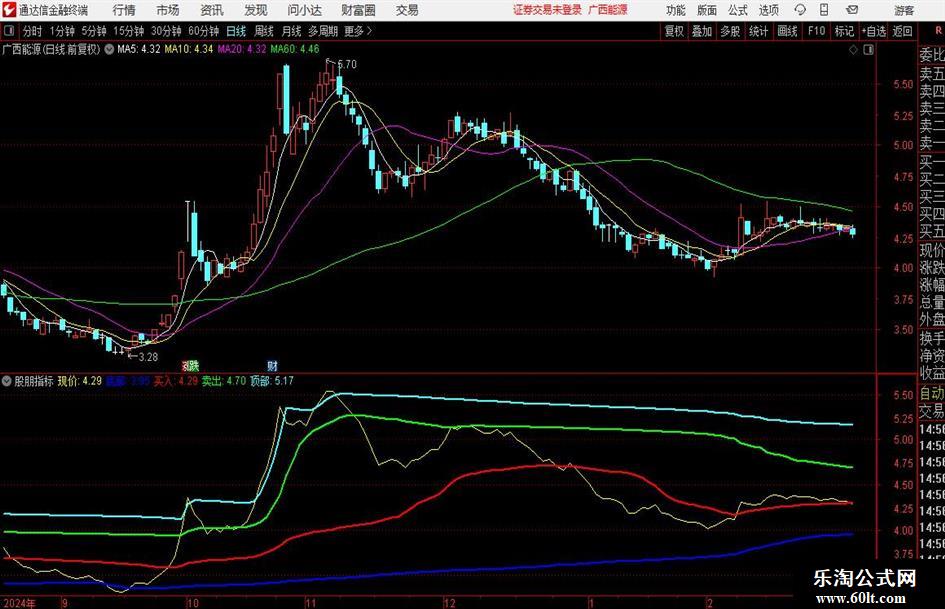Select the 60分钟 period tab
This screenshot has height=609, width=945.
point(204,31)
